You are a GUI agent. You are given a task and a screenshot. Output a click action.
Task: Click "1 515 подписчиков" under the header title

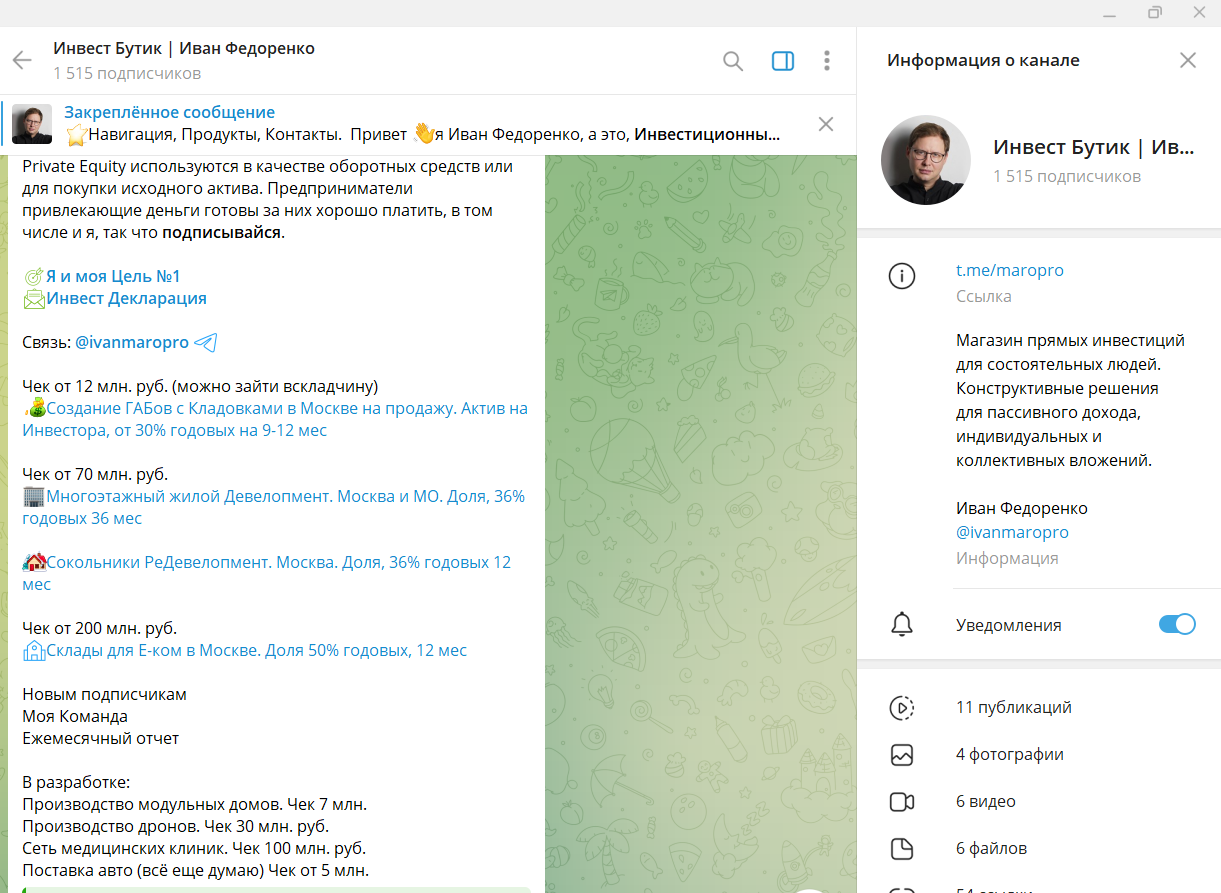[x=127, y=73]
